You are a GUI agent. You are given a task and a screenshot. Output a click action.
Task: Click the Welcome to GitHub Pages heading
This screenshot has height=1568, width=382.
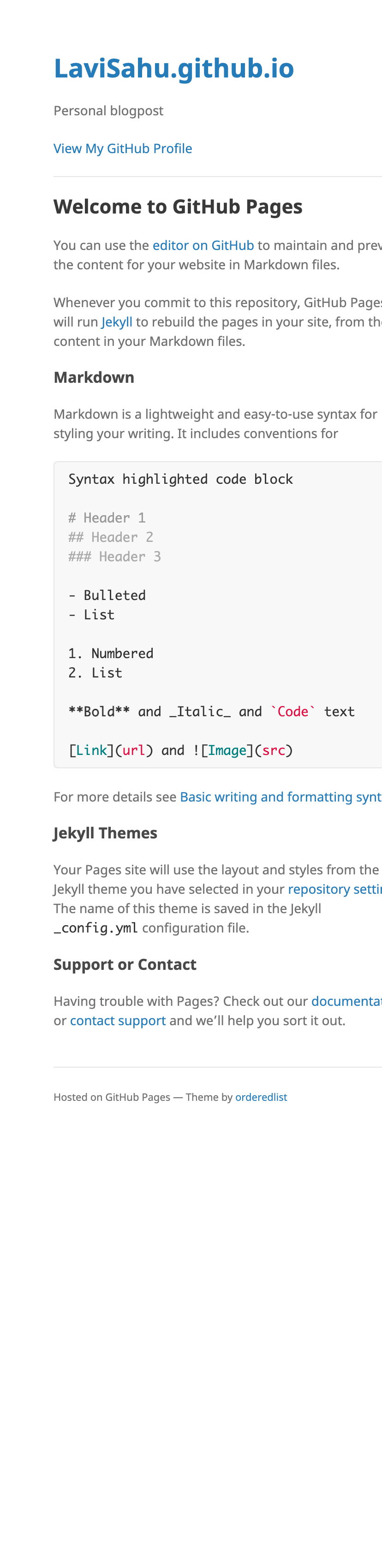[178, 207]
